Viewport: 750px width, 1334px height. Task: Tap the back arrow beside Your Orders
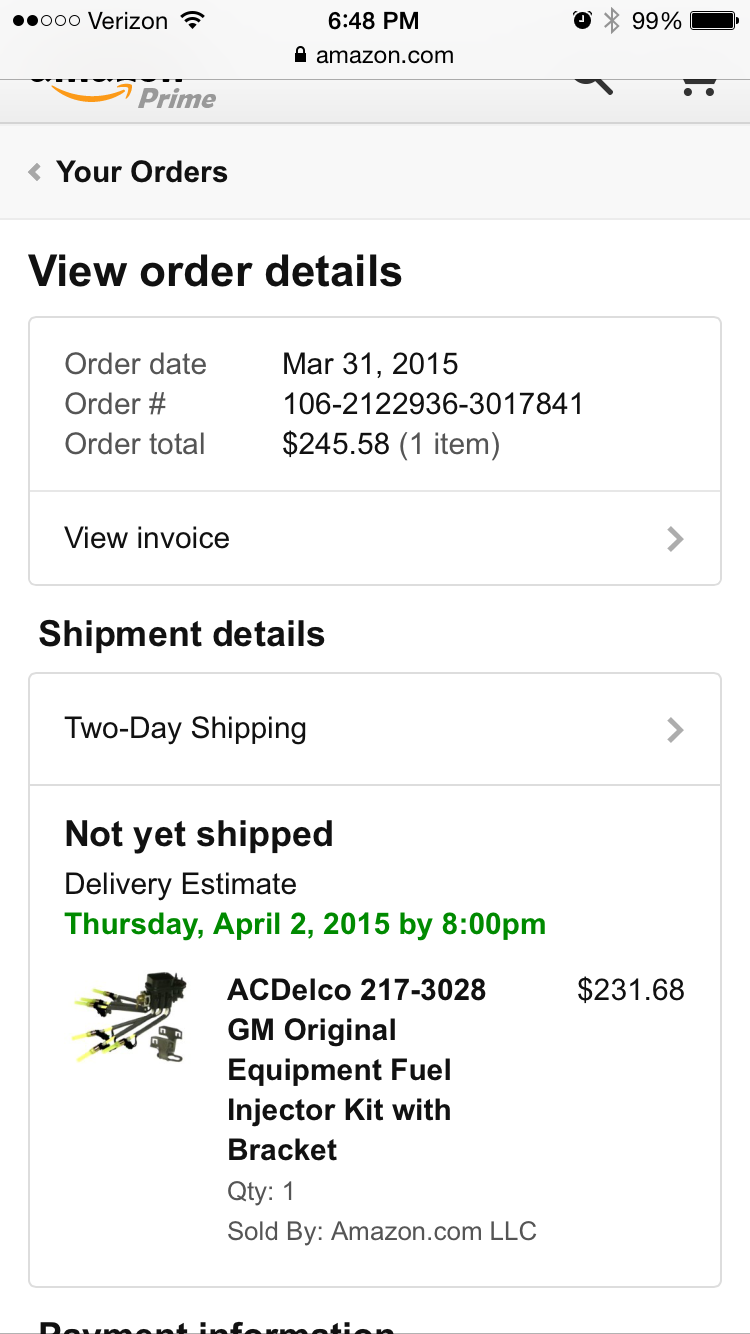35,172
